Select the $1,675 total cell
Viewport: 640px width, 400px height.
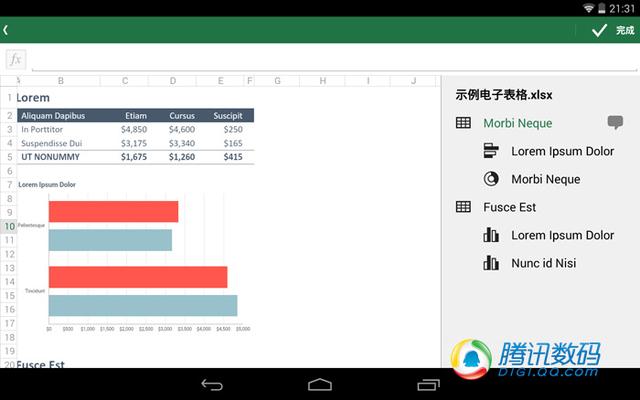tap(134, 157)
